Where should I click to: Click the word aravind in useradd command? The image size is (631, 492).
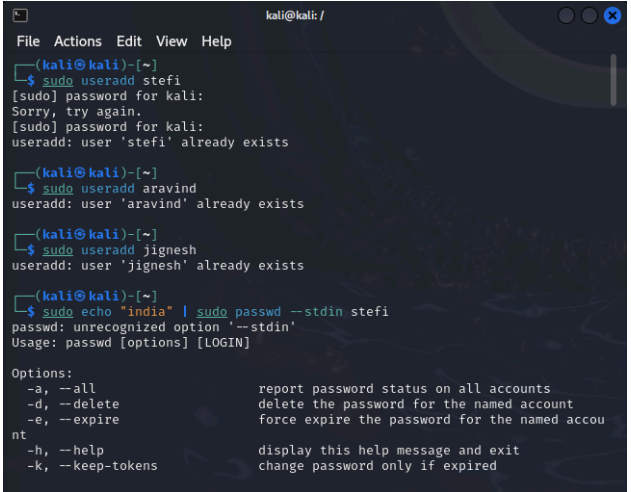click(169, 189)
